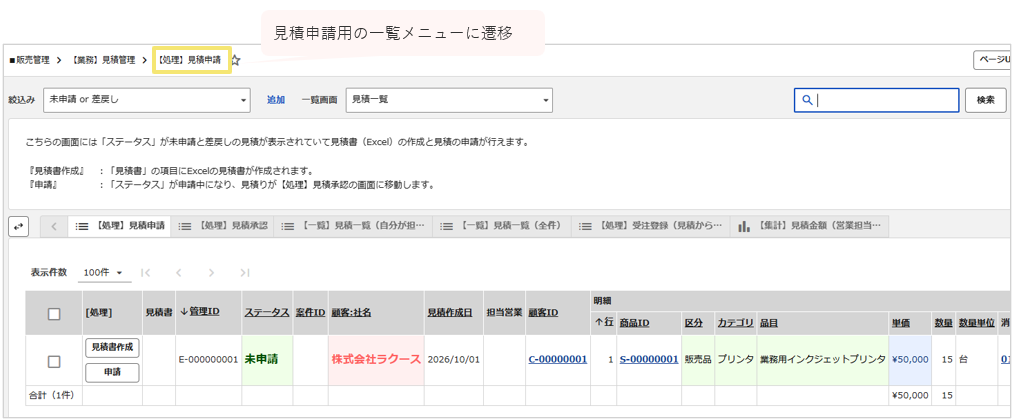Open product link S-00000001
The width and height of the screenshot is (1014, 419).
[649, 360]
